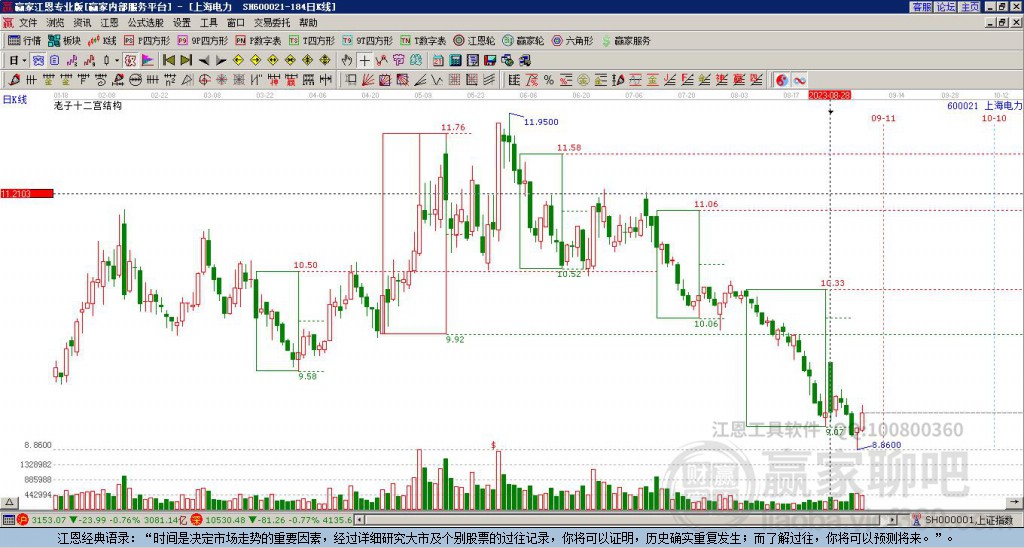Open the 论坛 forum link

point(946,7)
